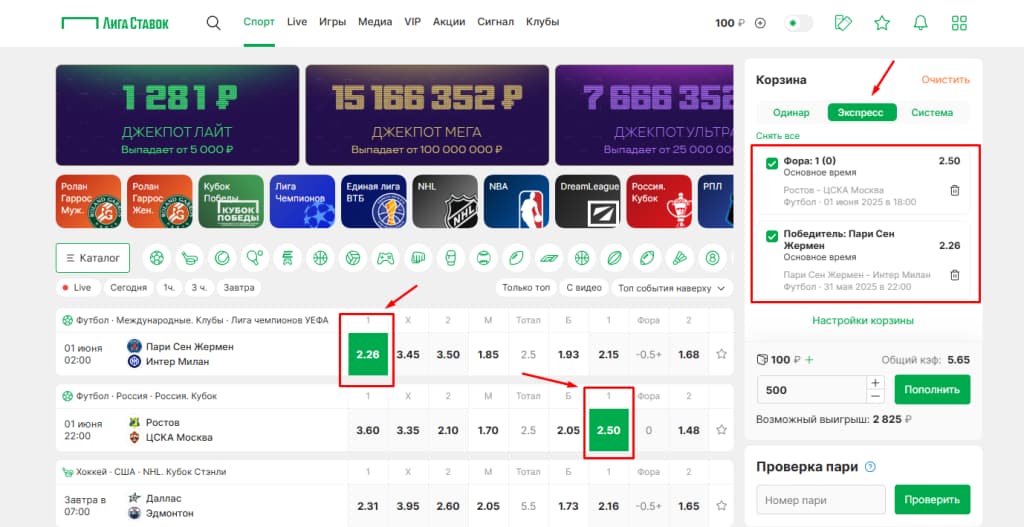This screenshot has height=527, width=1024.
Task: Uncheck the Фора: 1 (0) bet checkbox
Action: pyautogui.click(x=772, y=164)
